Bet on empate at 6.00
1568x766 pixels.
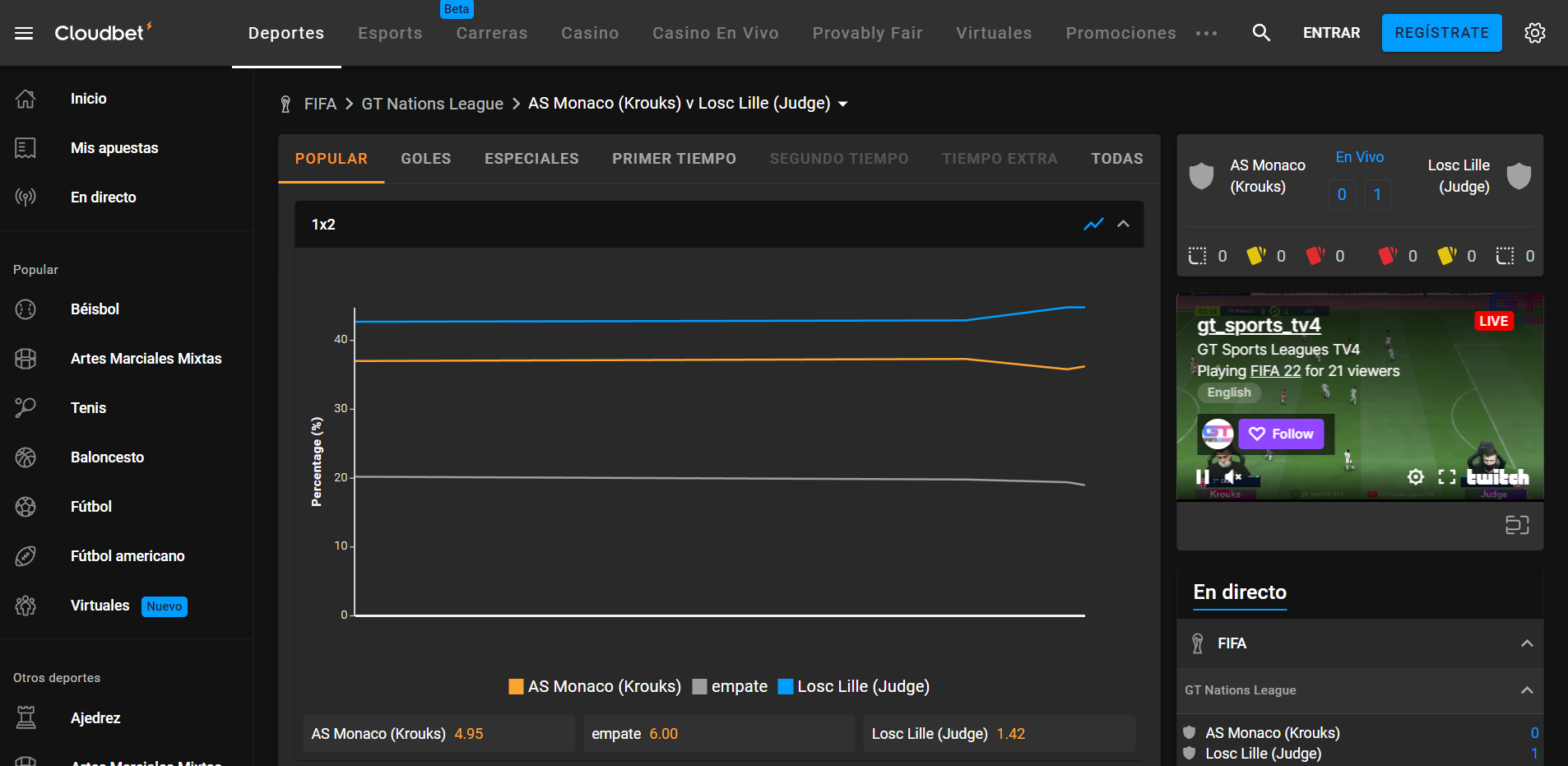(719, 734)
